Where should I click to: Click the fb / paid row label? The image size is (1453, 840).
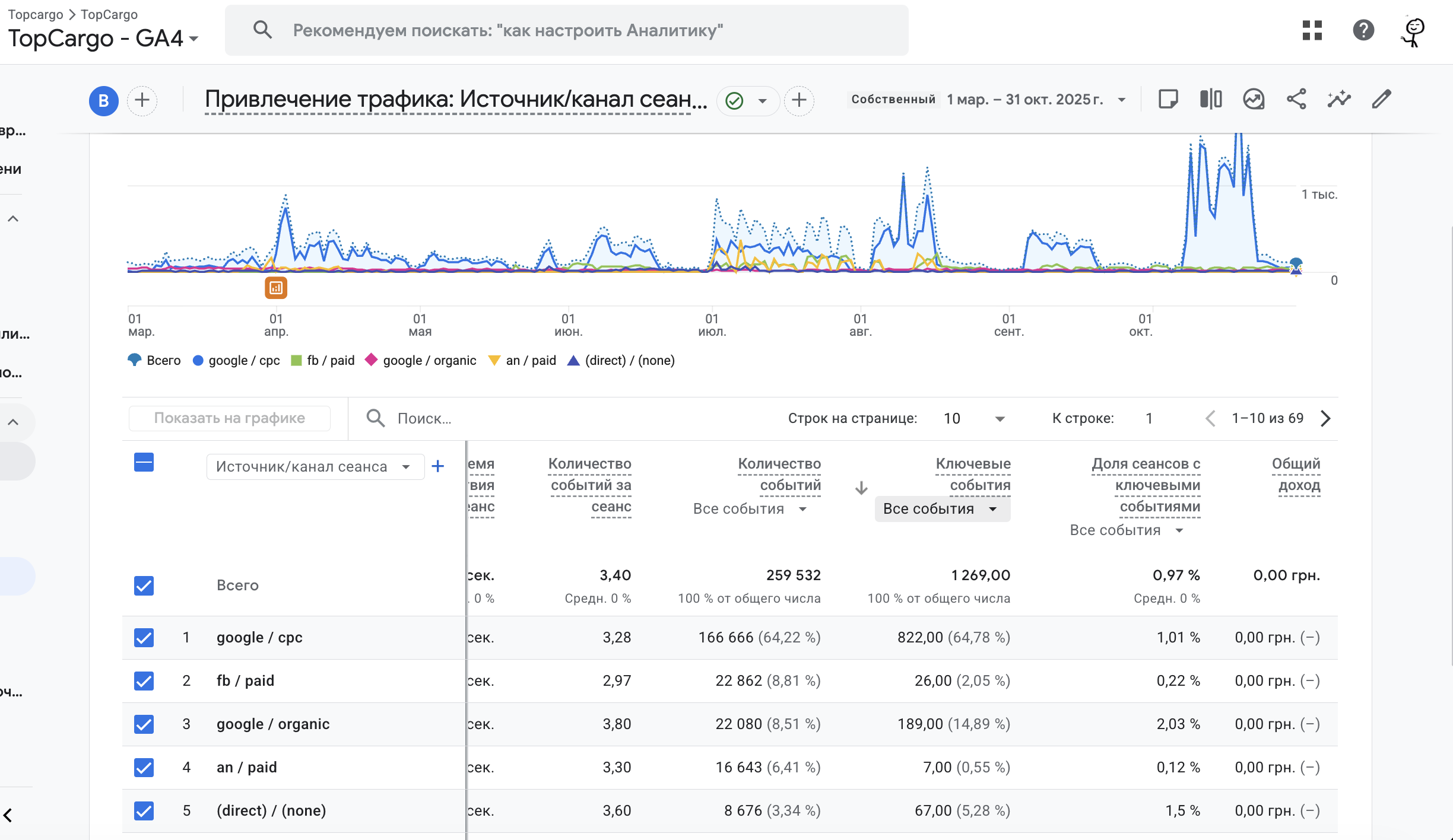pyautogui.click(x=245, y=681)
